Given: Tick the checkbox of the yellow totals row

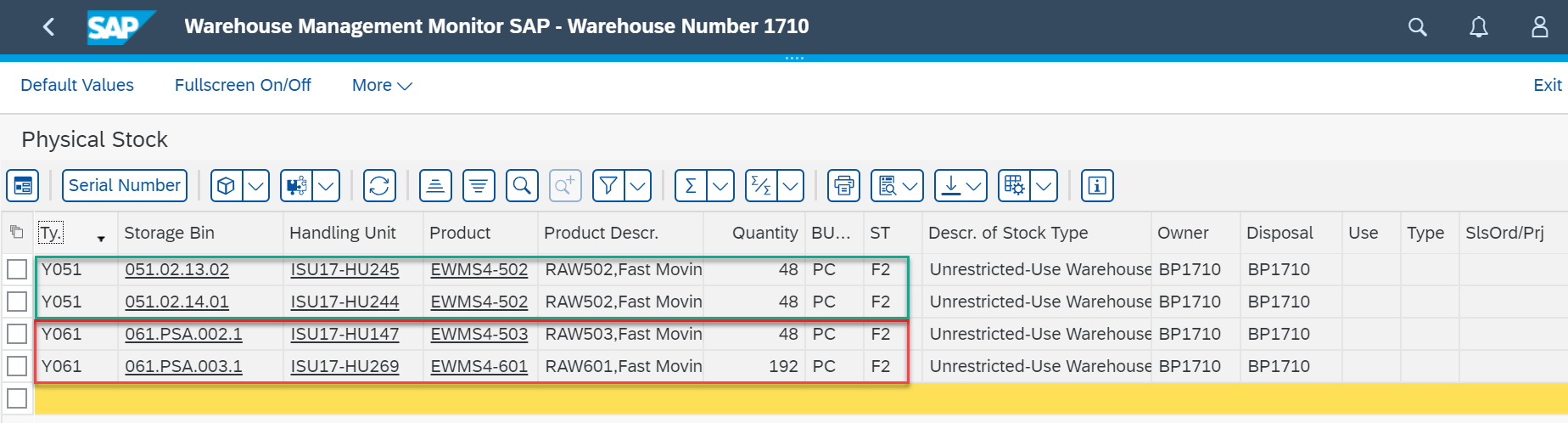Looking at the screenshot, I should pyautogui.click(x=17, y=398).
